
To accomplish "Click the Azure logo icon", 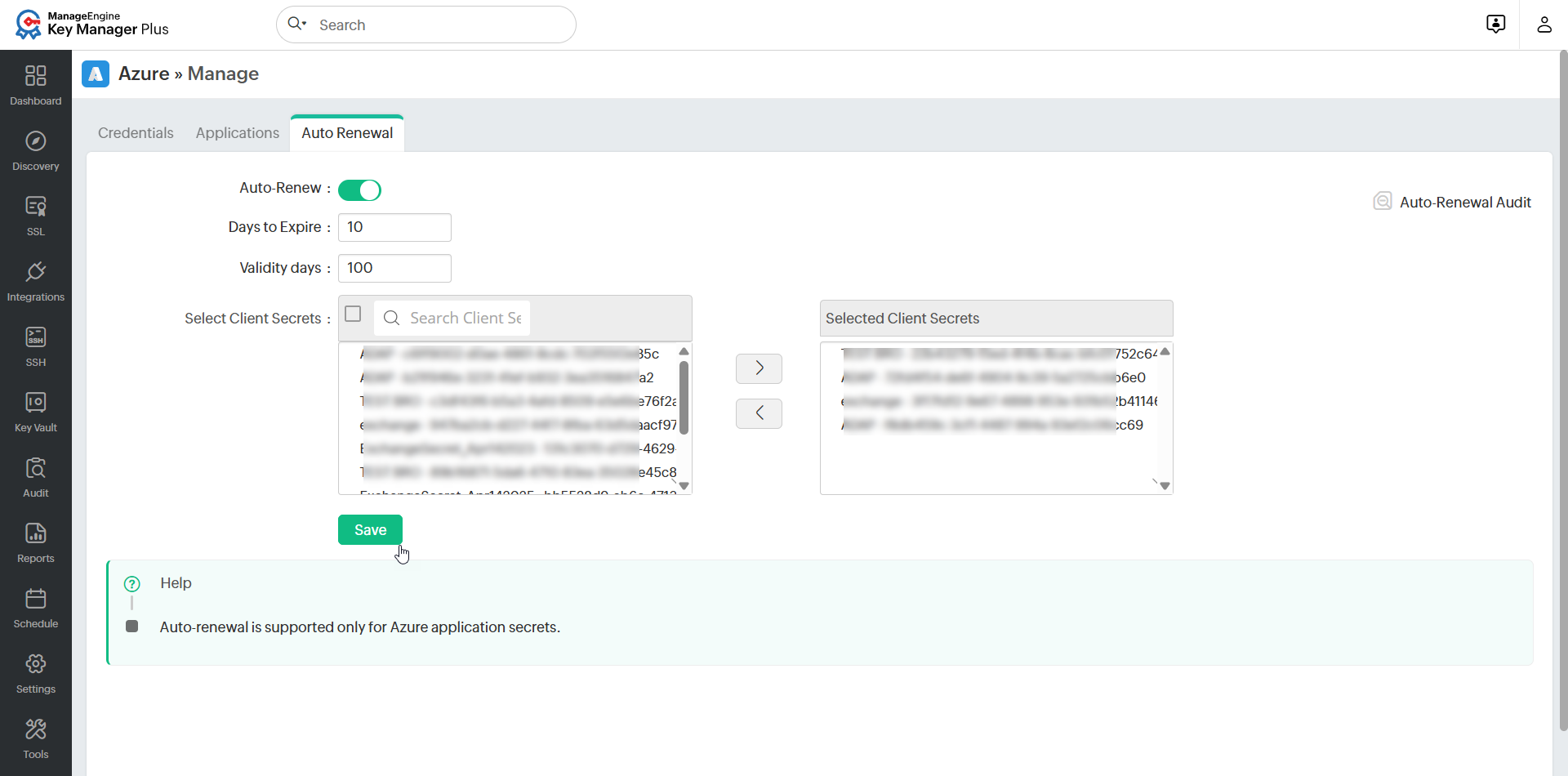I will tap(96, 74).
